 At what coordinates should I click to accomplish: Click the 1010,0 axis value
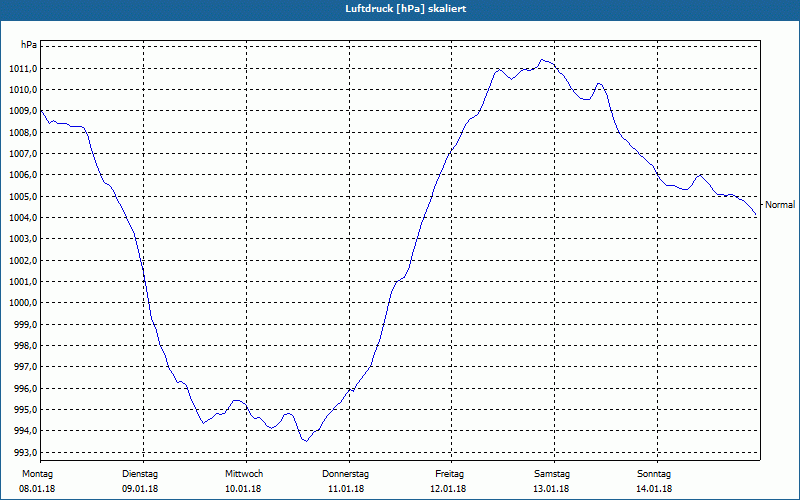point(23,90)
